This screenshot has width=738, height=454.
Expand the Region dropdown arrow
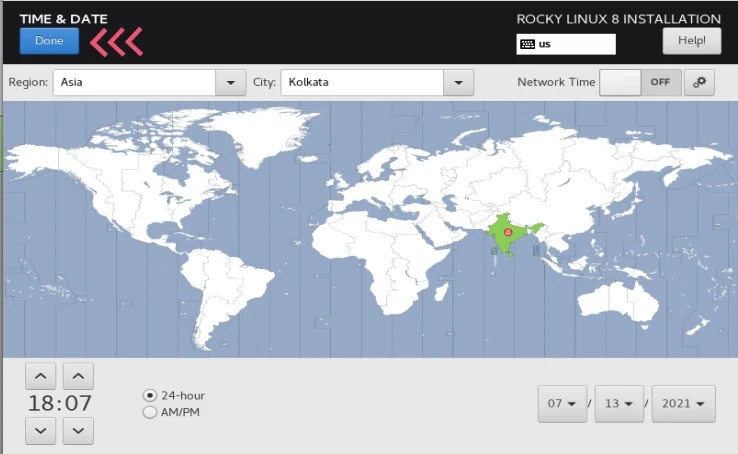coord(231,83)
